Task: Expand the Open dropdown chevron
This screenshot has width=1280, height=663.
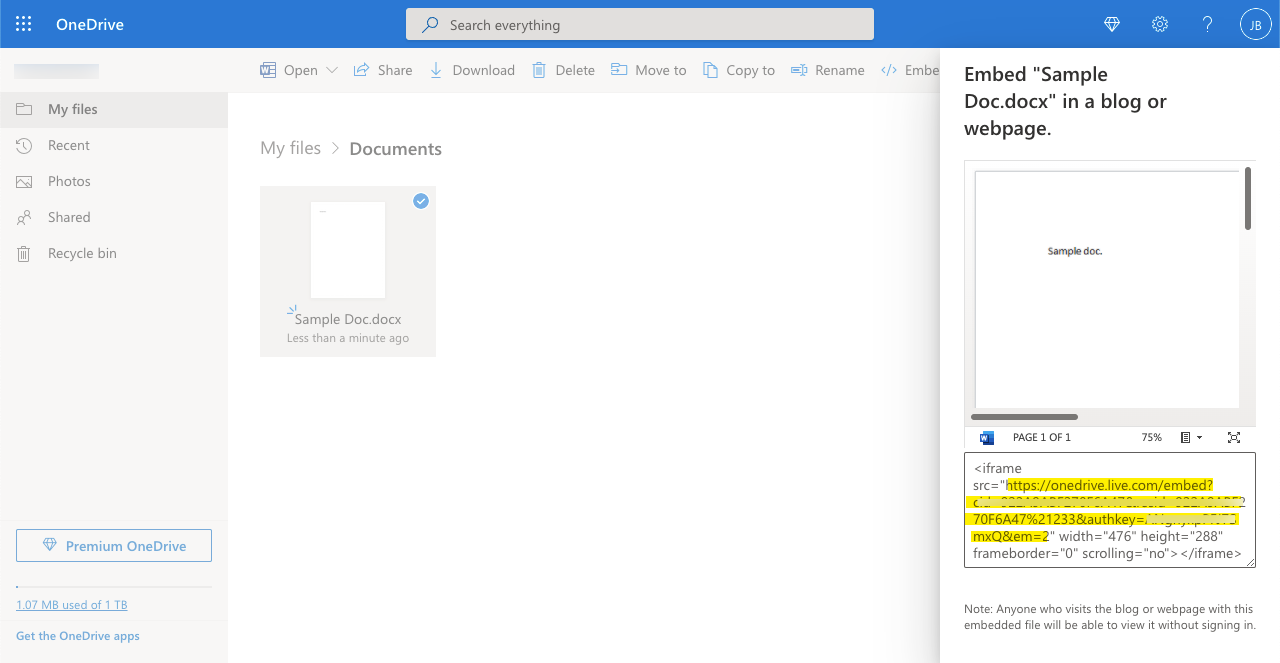Action: 332,70
